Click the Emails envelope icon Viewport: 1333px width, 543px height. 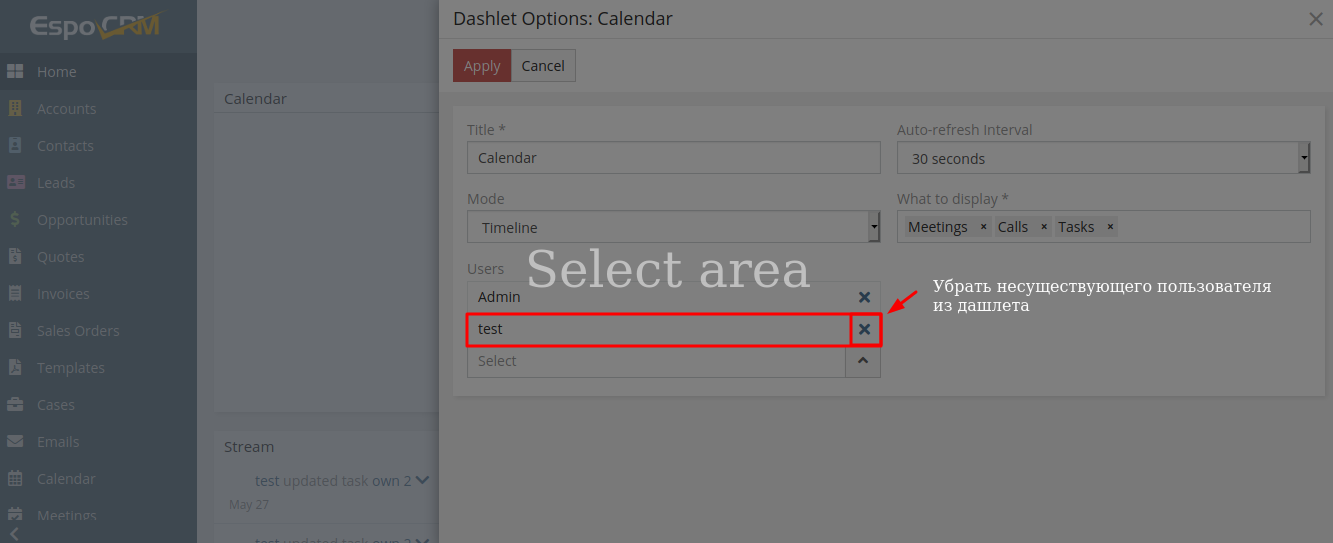pyautogui.click(x=15, y=442)
